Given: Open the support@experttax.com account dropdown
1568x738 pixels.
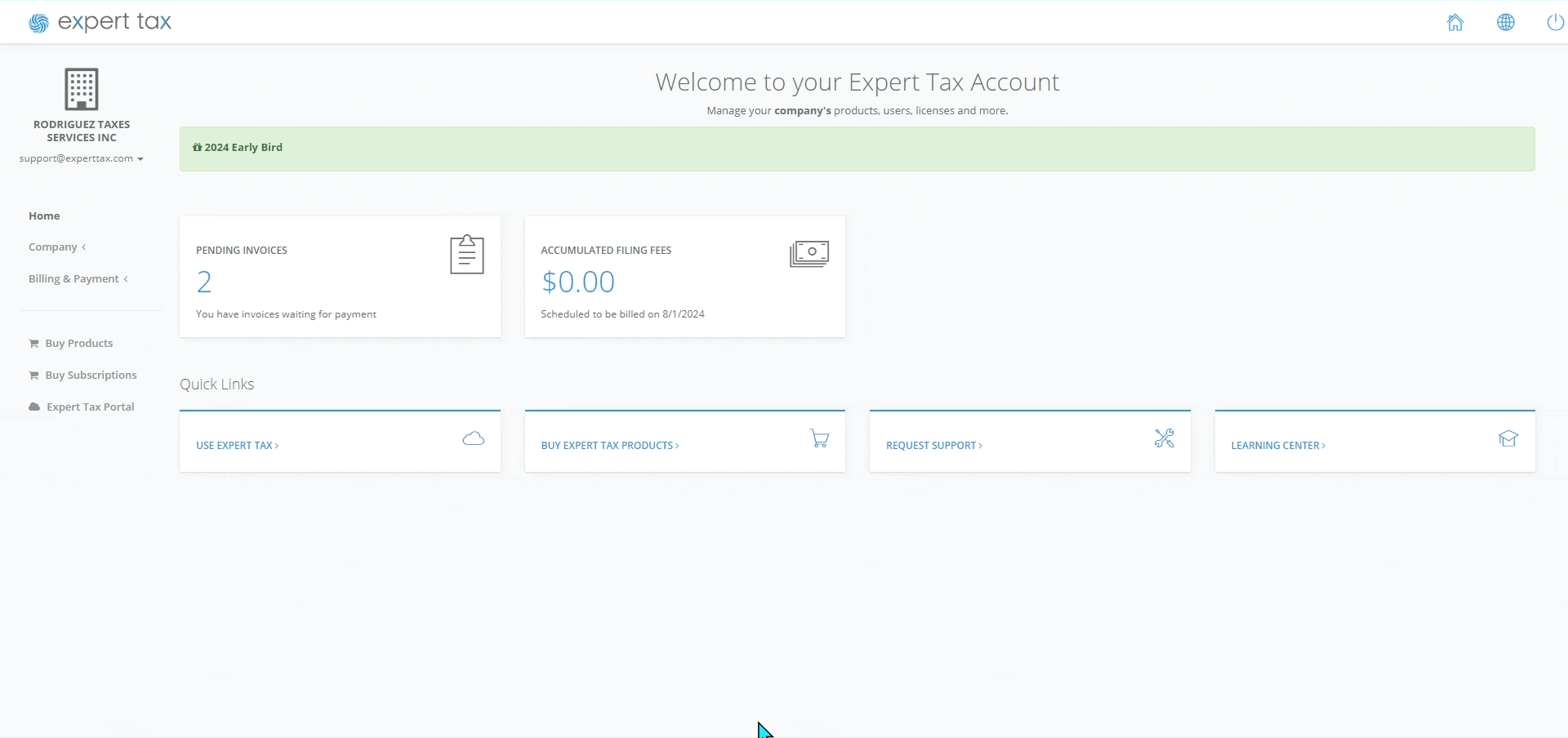Looking at the screenshot, I should (x=81, y=158).
